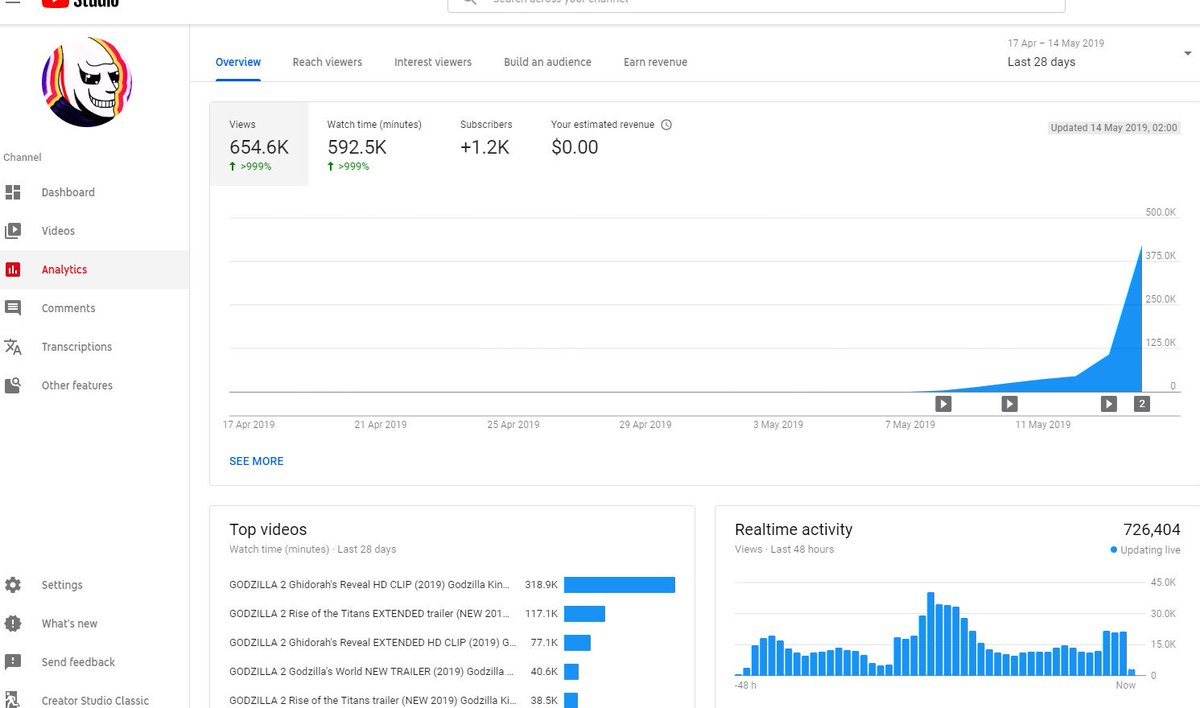The image size is (1200, 708).
Task: Open Godzilla's World NEW TRAILER video
Action: pyautogui.click(x=372, y=671)
